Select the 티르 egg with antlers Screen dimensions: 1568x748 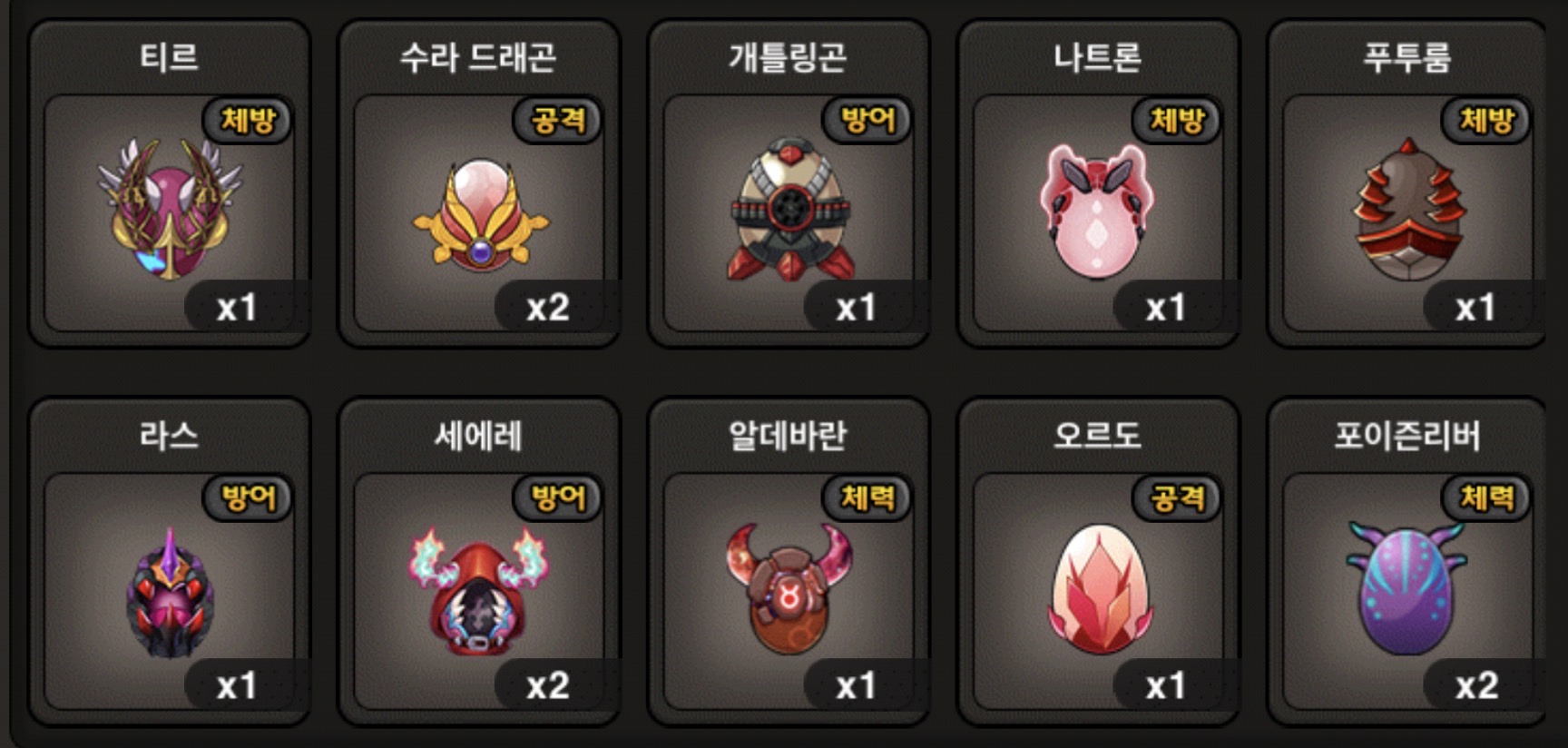point(170,210)
